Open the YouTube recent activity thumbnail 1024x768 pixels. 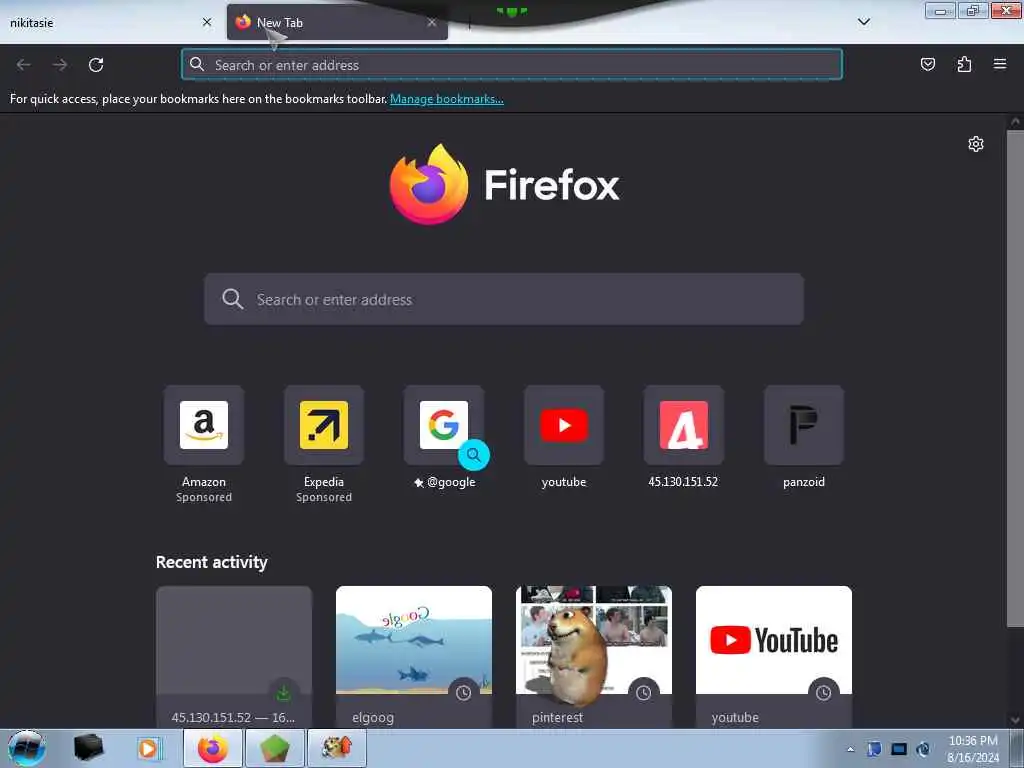(774, 640)
